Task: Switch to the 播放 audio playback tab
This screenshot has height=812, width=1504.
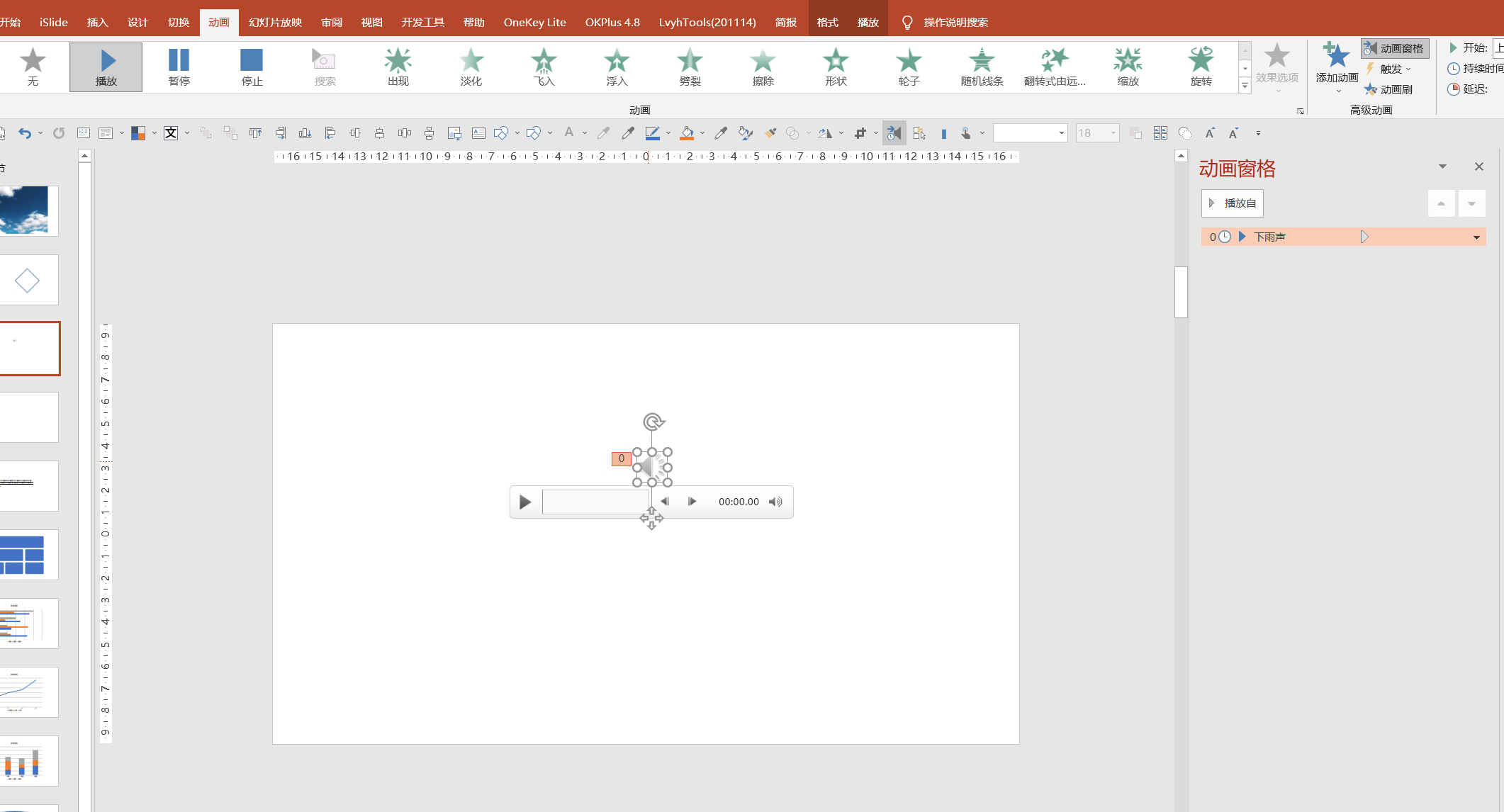Action: click(868, 22)
